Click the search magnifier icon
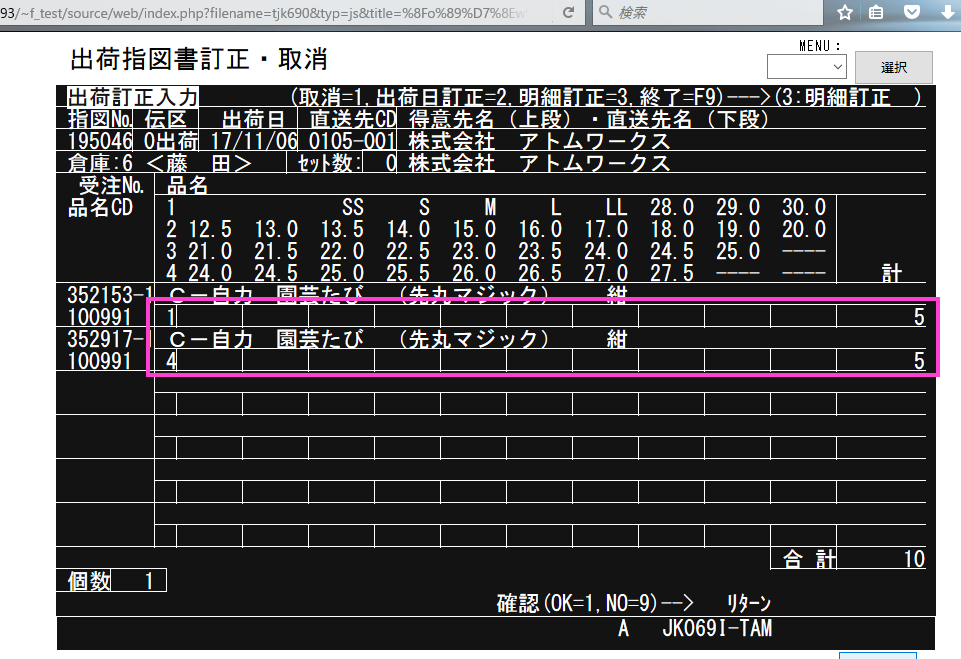This screenshot has width=961, height=659. [605, 12]
